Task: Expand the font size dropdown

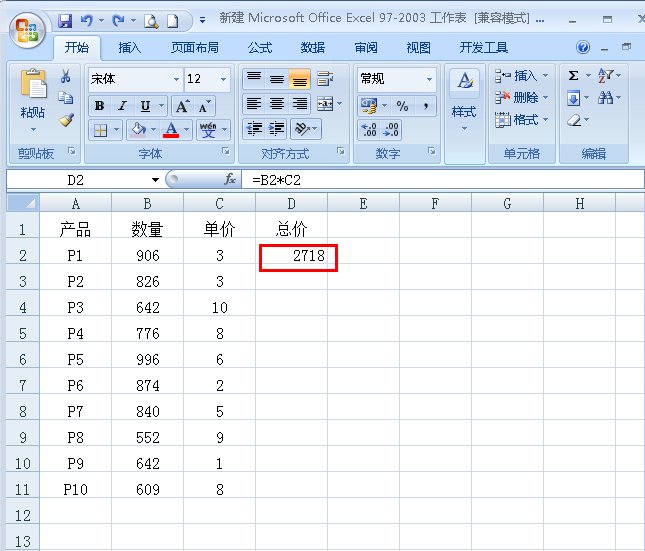Action: pyautogui.click(x=223, y=79)
